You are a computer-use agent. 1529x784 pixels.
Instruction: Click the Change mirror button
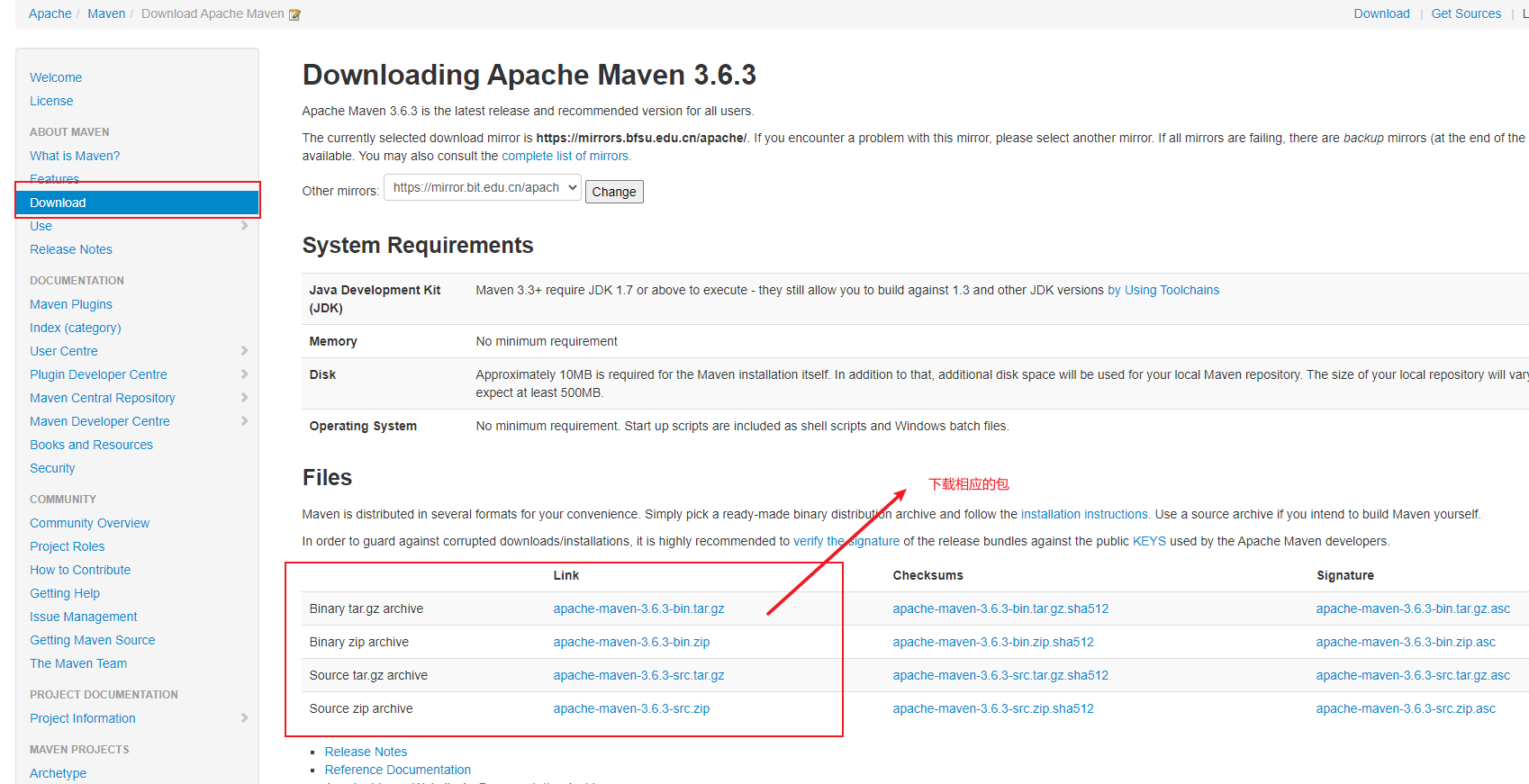614,192
